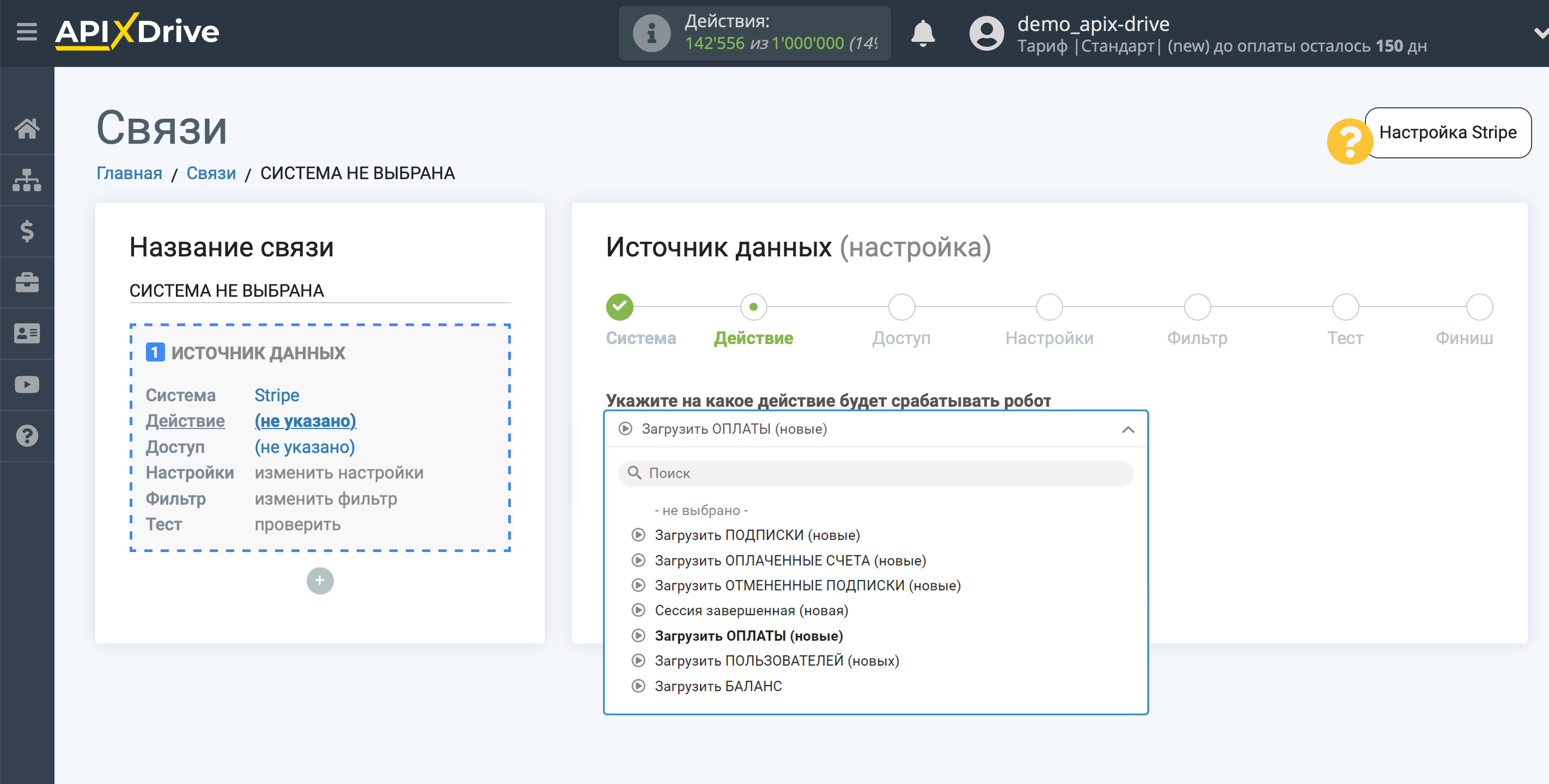Choose Загрузить ОПЛАТЫ (новые) option in list
Screen dimensions: 1549x784
tap(749, 635)
